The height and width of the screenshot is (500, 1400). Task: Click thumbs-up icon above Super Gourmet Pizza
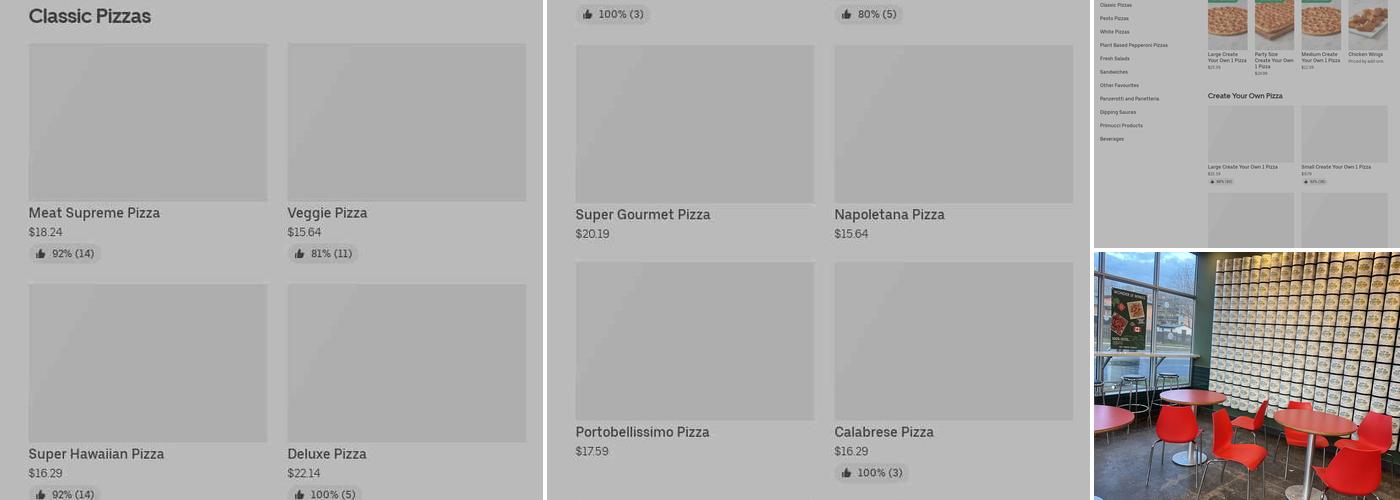pos(588,14)
